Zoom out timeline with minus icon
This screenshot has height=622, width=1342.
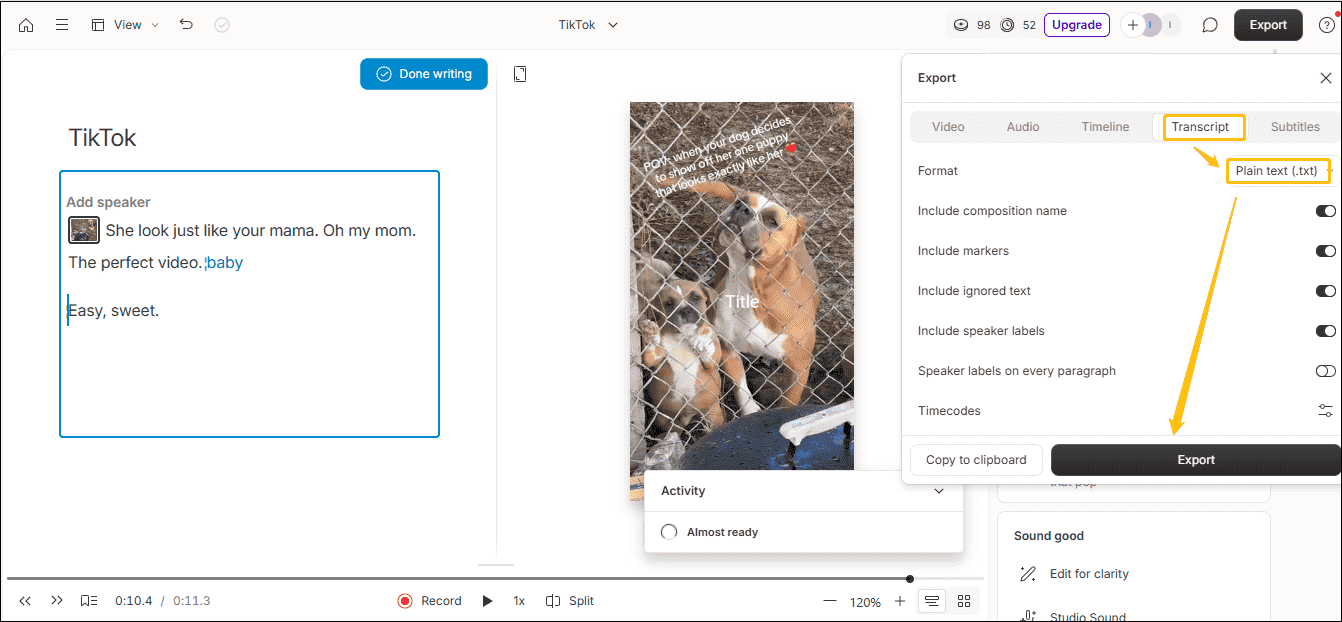830,601
